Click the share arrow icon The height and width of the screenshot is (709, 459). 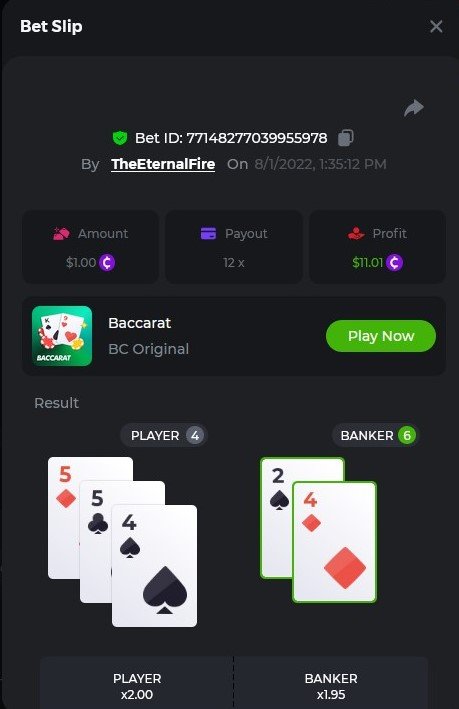click(x=414, y=108)
